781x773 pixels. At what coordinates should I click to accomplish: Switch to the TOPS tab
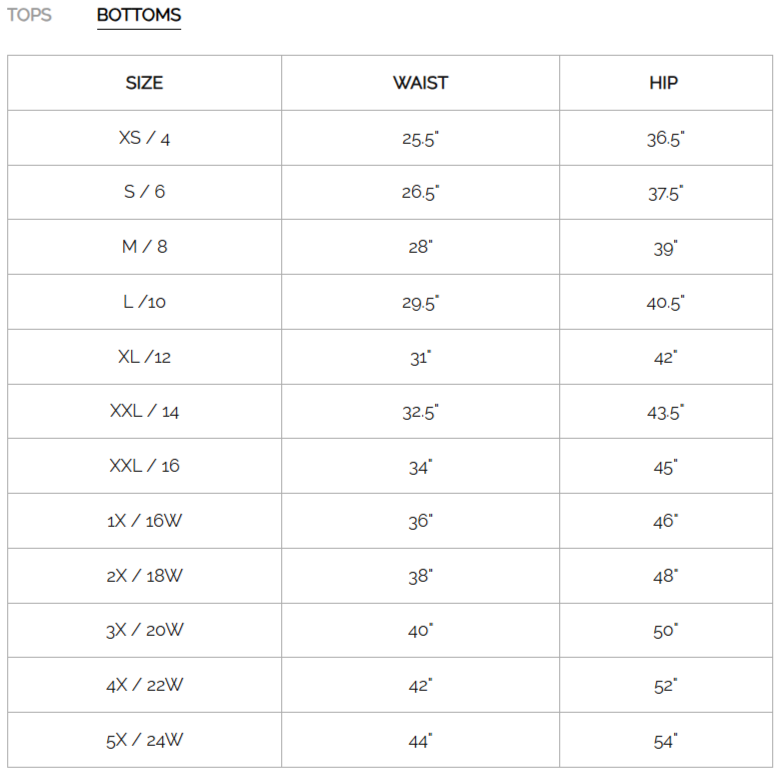coord(29,15)
